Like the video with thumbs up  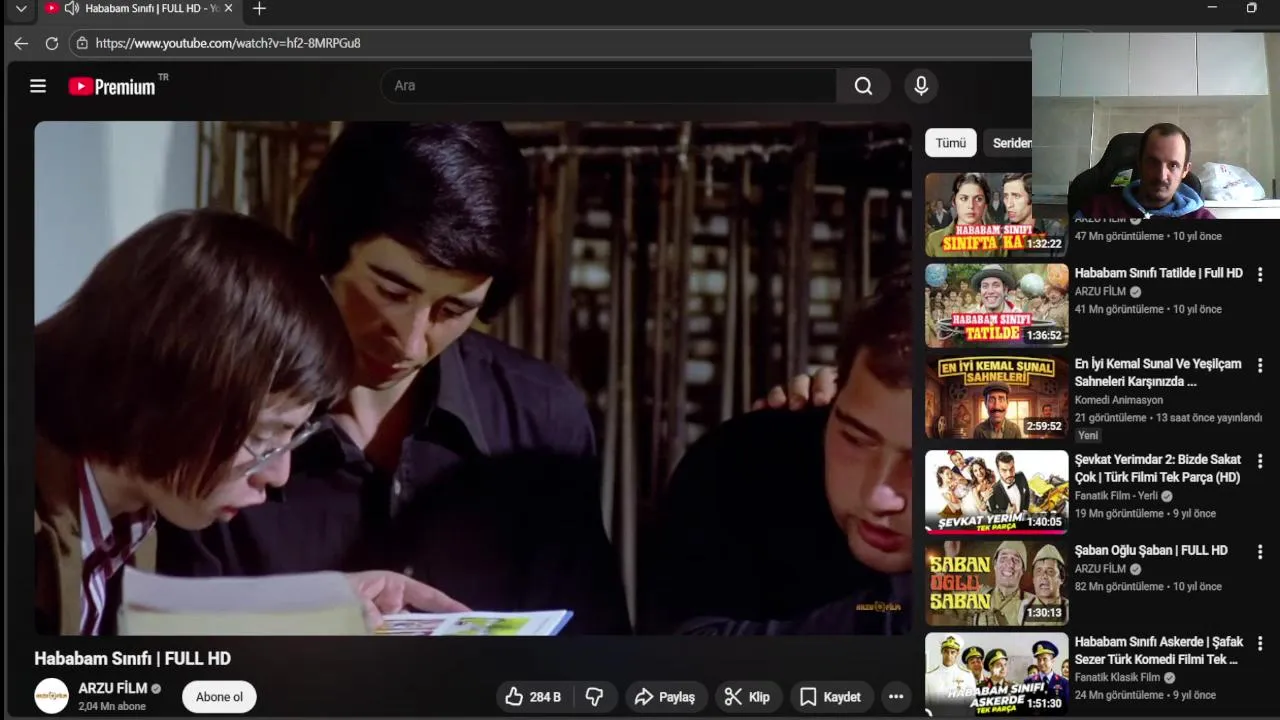coord(533,697)
